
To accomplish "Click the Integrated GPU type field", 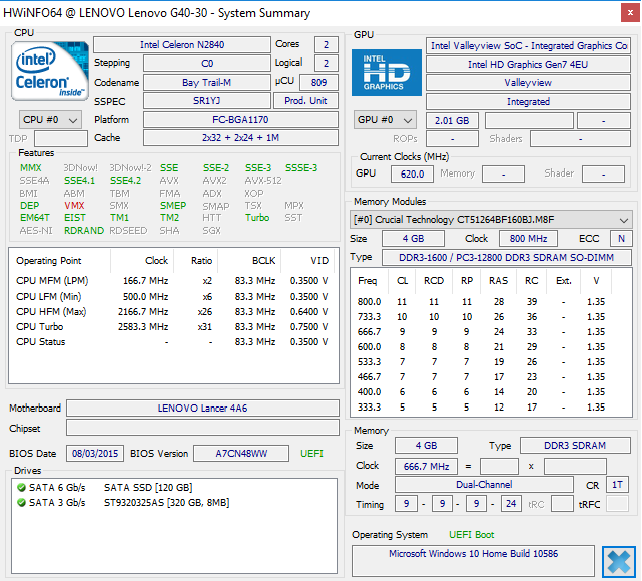I will [x=528, y=102].
